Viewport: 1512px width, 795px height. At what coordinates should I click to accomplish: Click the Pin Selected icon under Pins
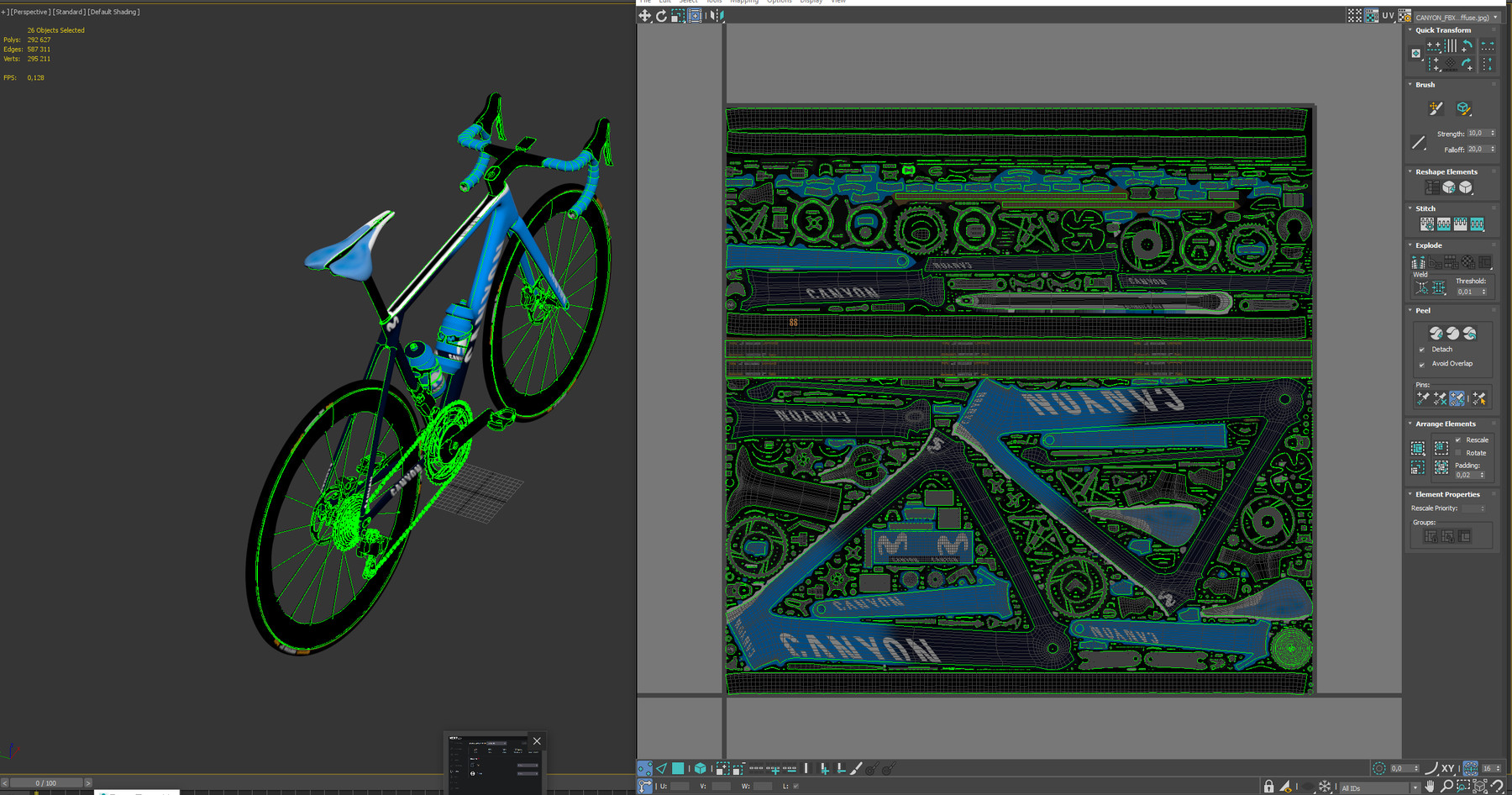click(x=1423, y=398)
